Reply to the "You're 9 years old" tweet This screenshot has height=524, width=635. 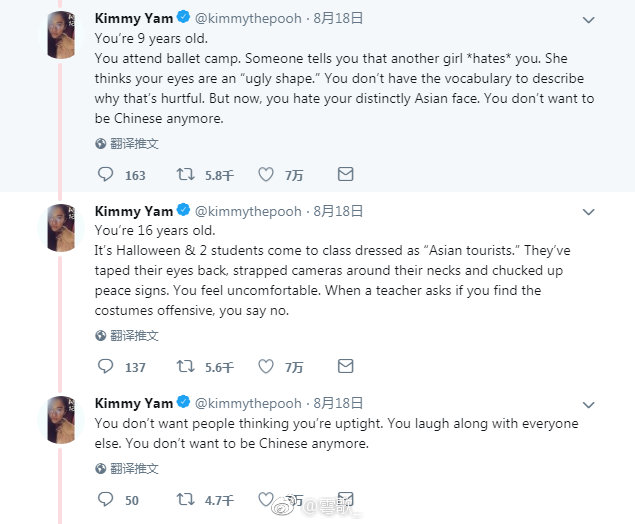click(x=106, y=174)
